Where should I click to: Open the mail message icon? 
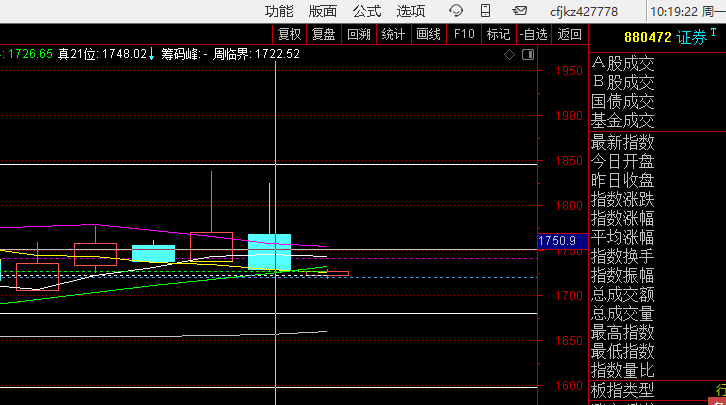tap(519, 11)
